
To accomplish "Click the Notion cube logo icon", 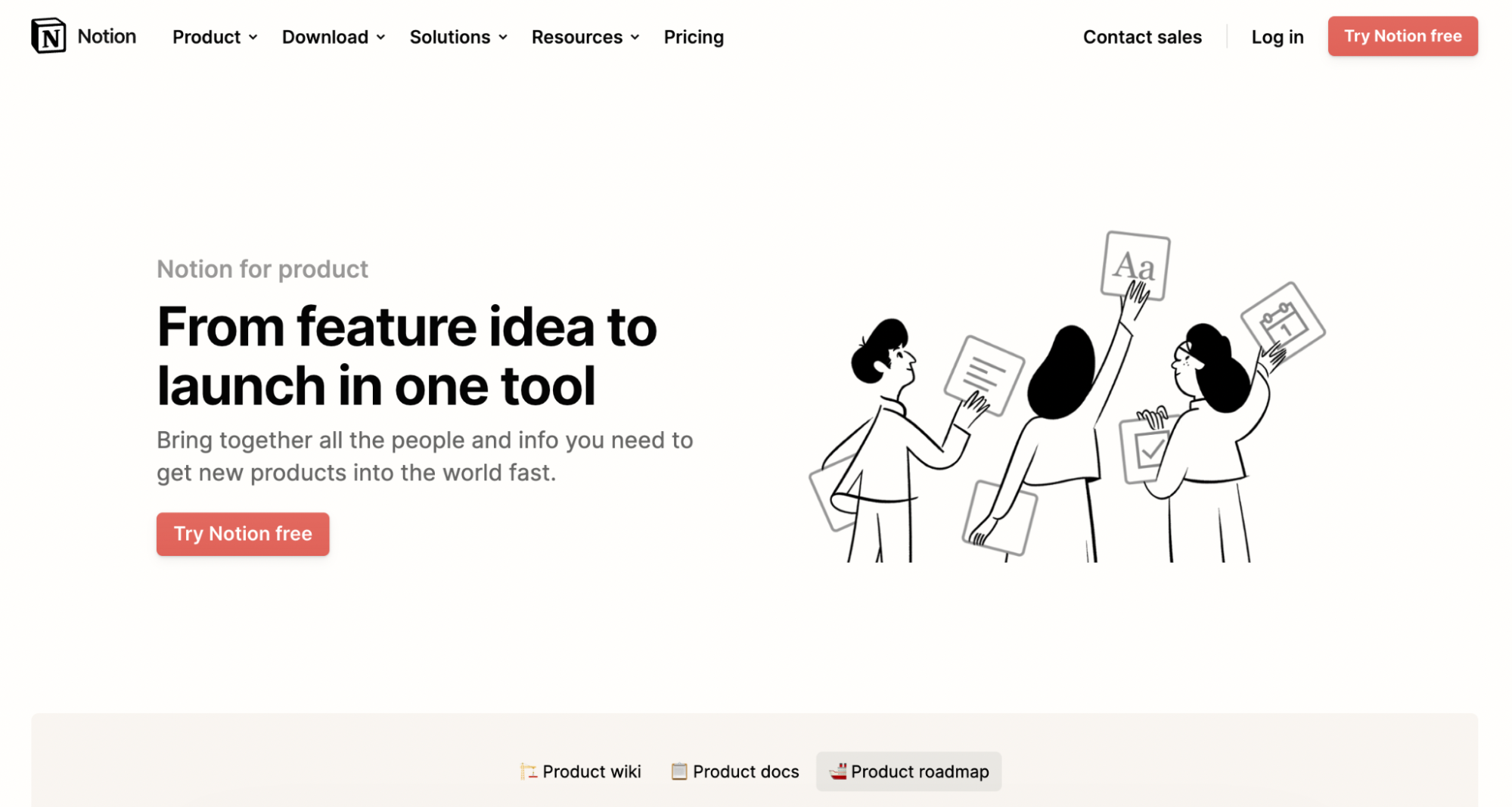I will (48, 36).
